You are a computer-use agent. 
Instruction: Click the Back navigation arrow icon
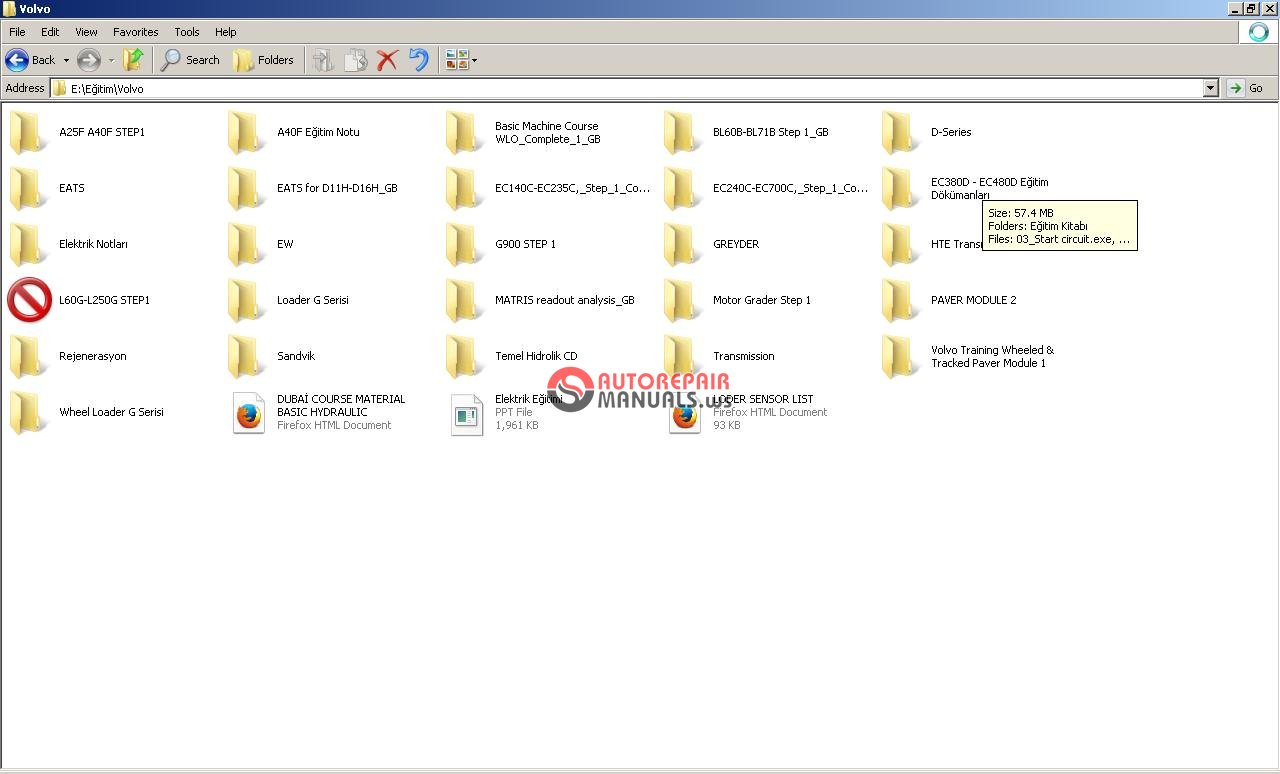17,60
